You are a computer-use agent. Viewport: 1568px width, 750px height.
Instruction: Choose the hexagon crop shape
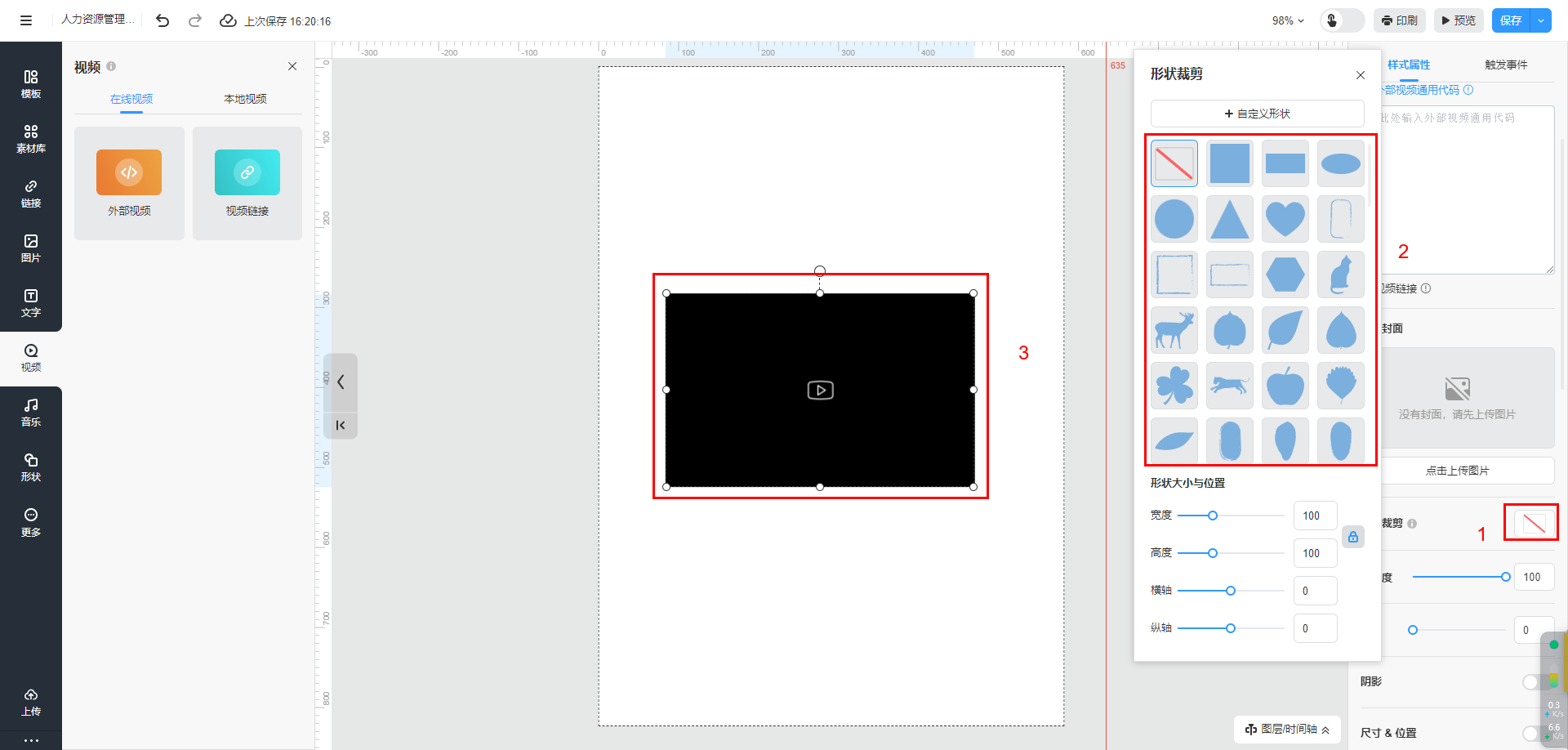pos(1285,275)
